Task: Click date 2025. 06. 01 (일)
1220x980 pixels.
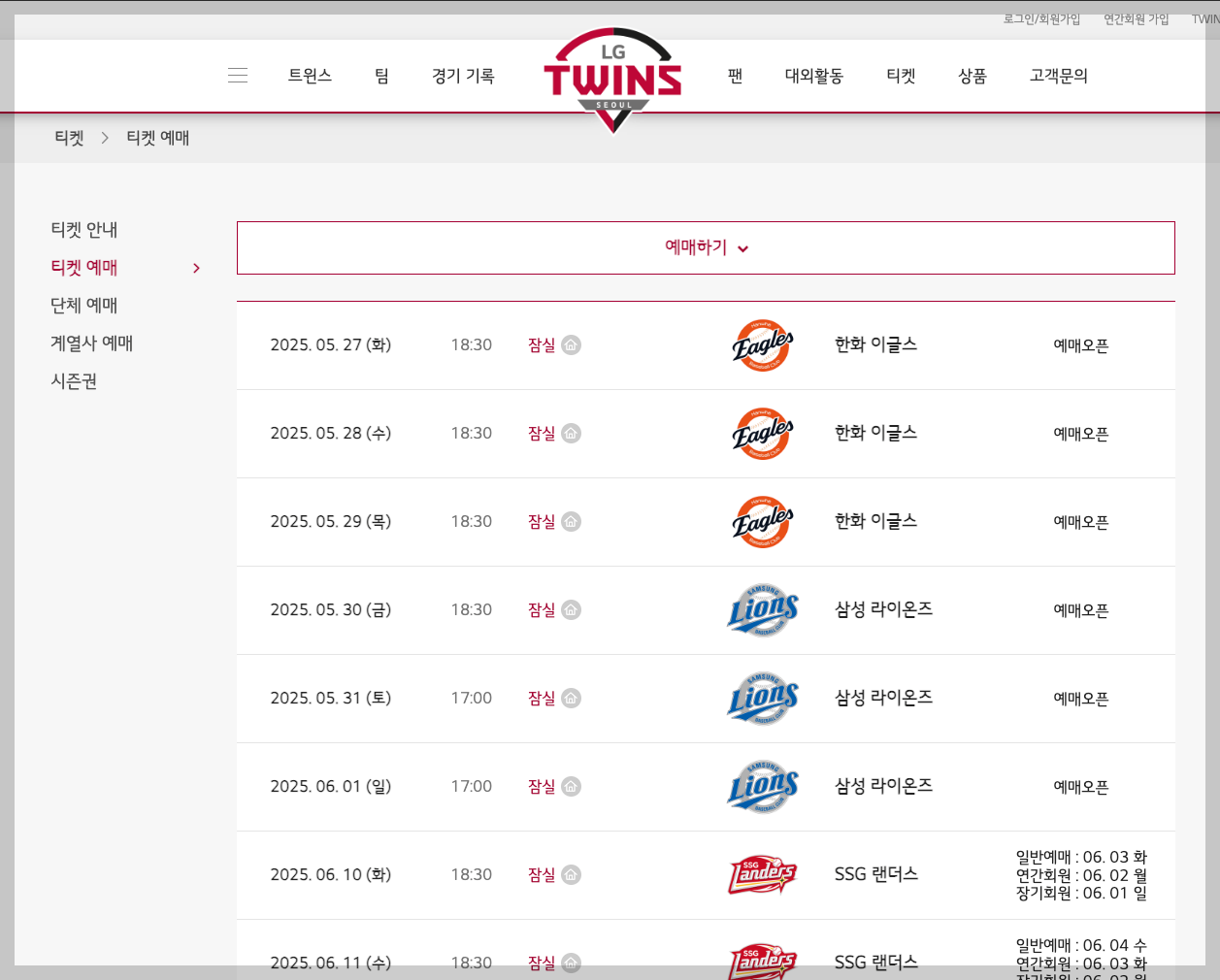Action: coord(331,787)
